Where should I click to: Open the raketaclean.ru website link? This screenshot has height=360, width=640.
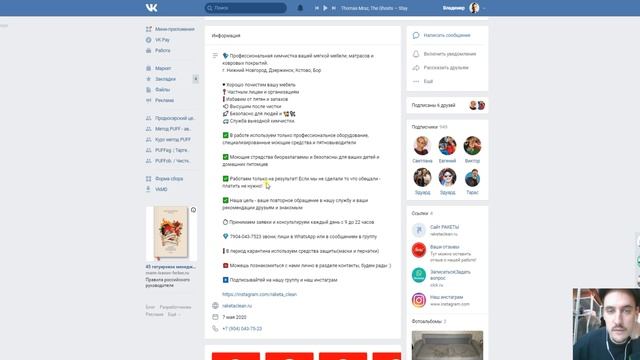pyautogui.click(x=237, y=306)
